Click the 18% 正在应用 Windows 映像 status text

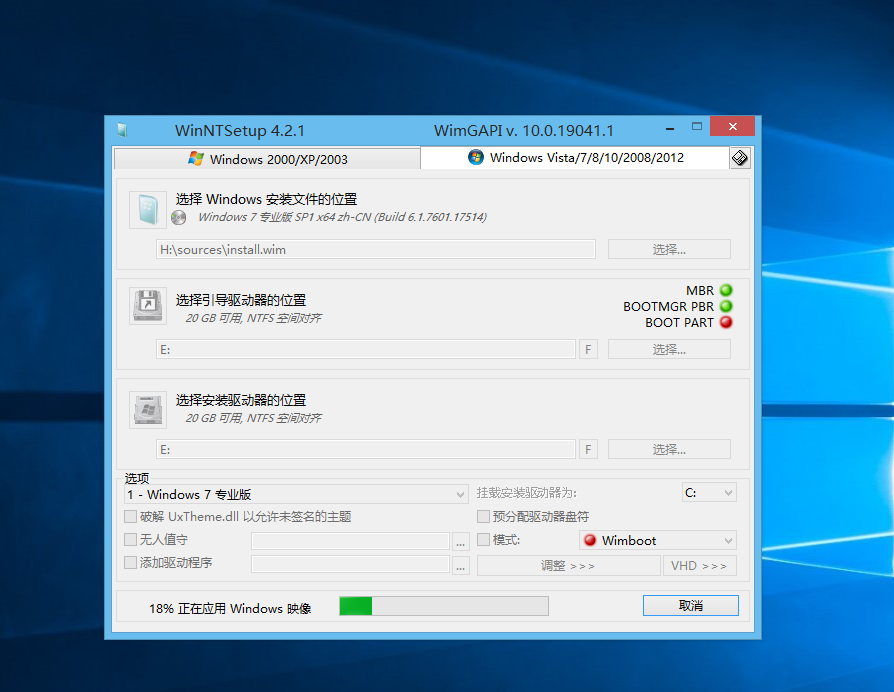230,609
